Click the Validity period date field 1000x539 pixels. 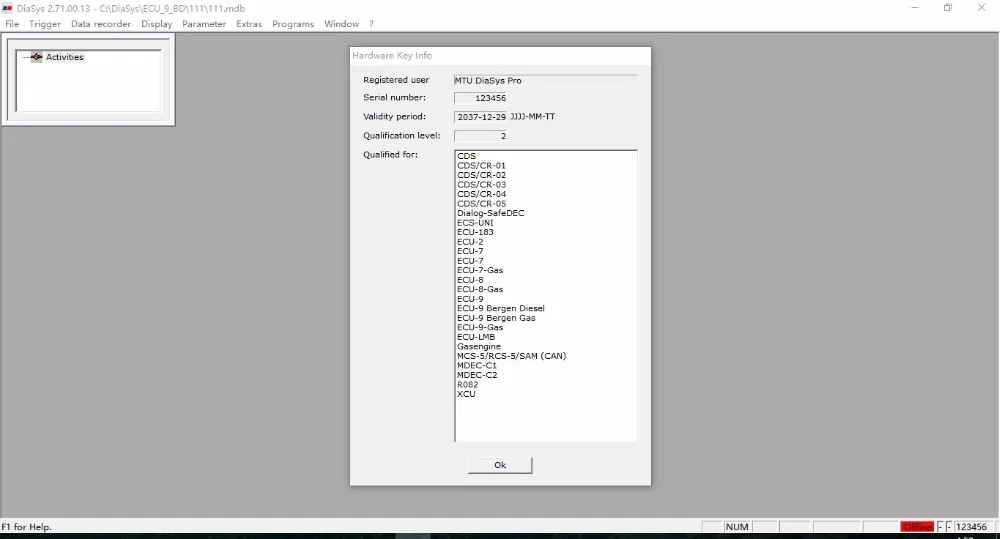(480, 117)
